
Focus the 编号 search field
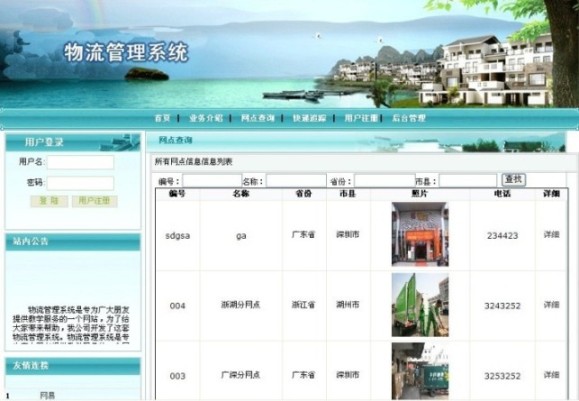point(212,181)
